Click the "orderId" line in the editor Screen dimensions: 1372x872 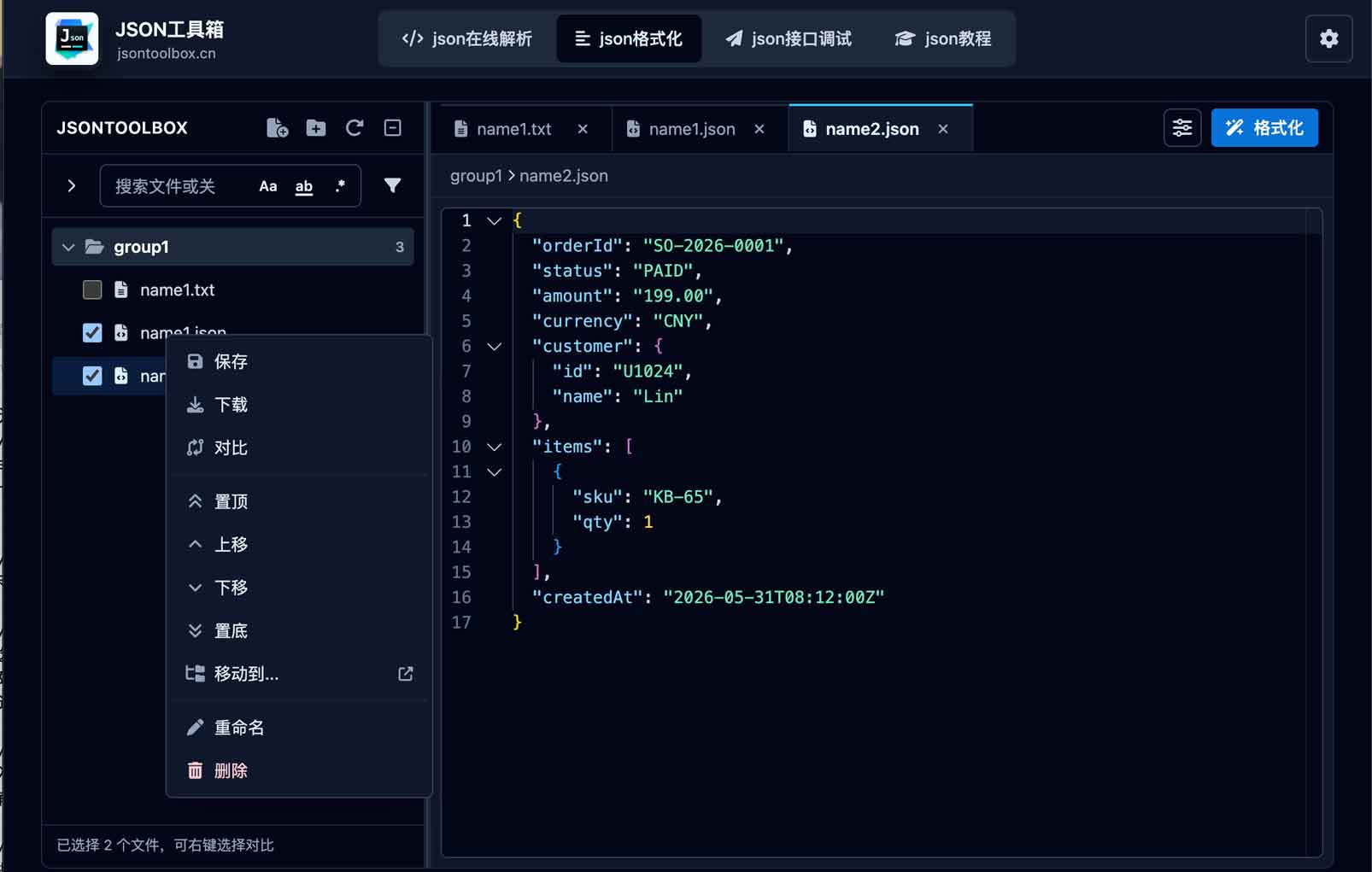pyautogui.click(x=662, y=246)
